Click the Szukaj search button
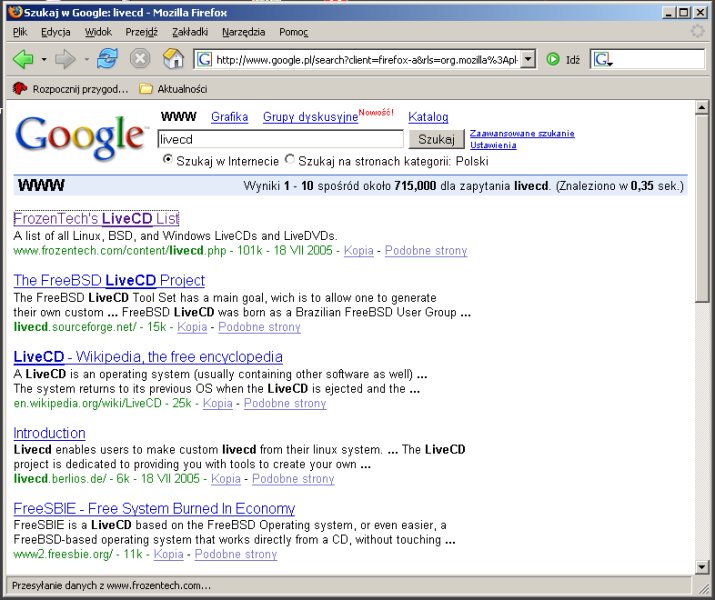 tap(436, 139)
